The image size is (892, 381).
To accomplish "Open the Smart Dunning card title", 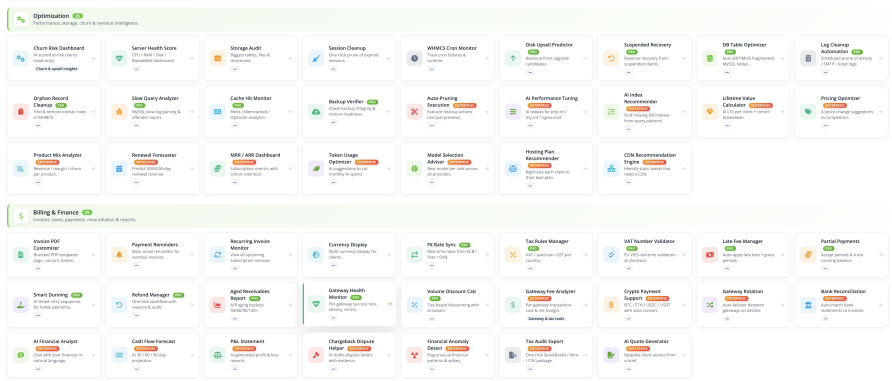I will click(51, 295).
